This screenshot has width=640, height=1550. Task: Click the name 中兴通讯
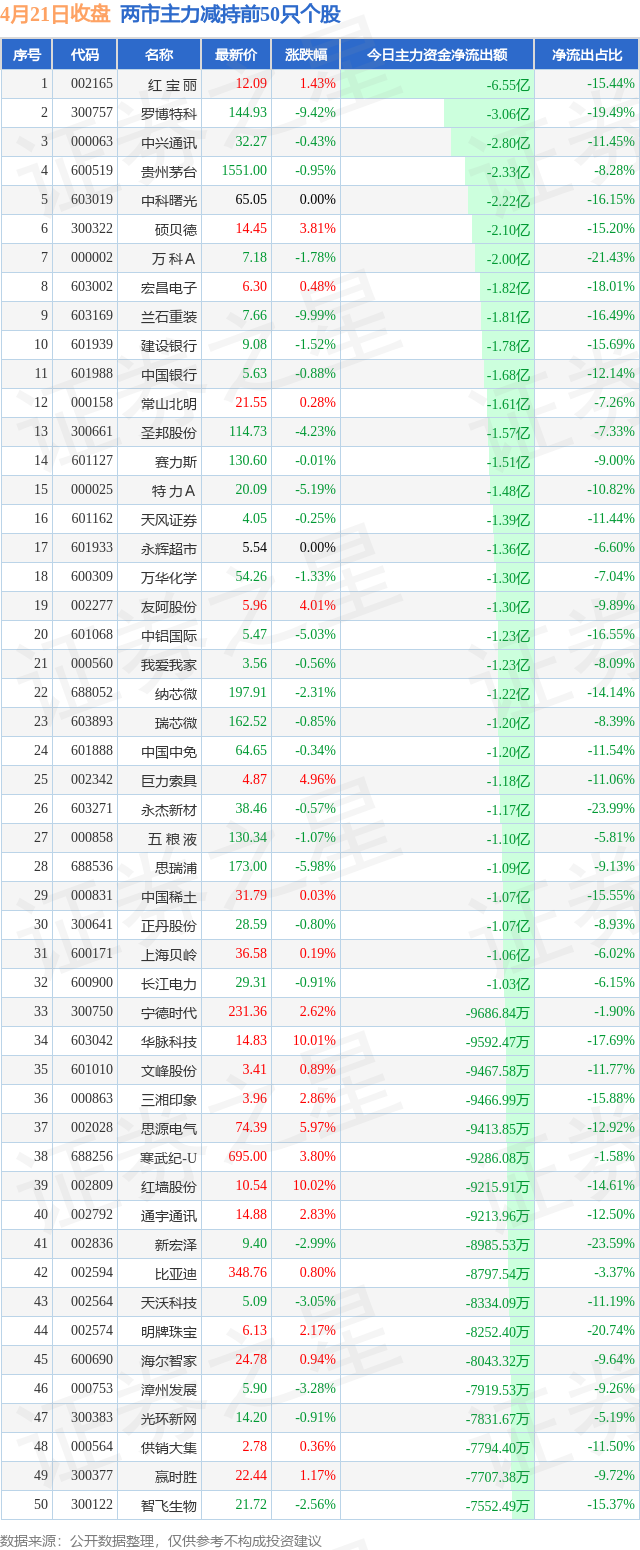coord(169,142)
